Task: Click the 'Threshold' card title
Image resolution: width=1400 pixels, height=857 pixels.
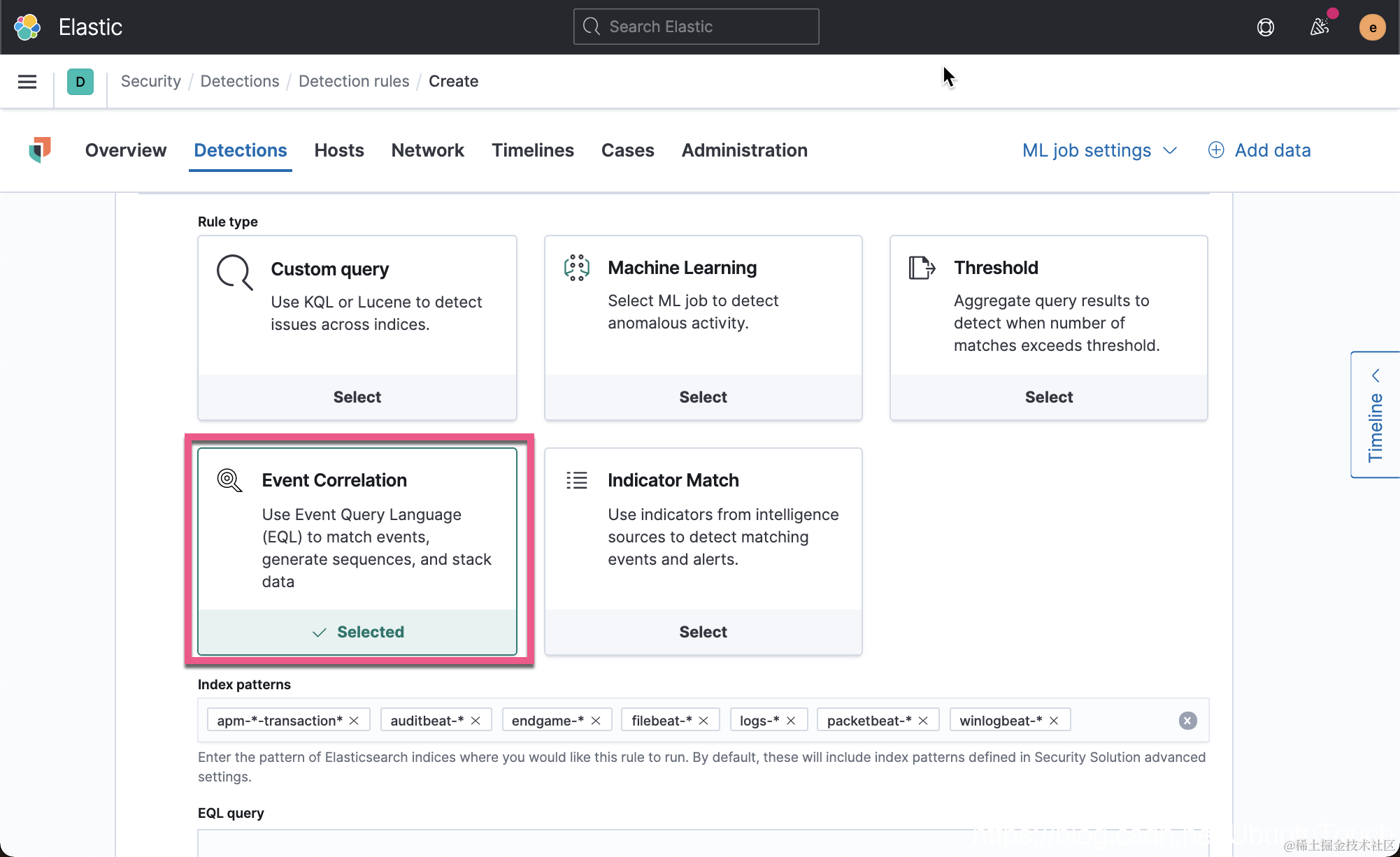Action: (996, 268)
